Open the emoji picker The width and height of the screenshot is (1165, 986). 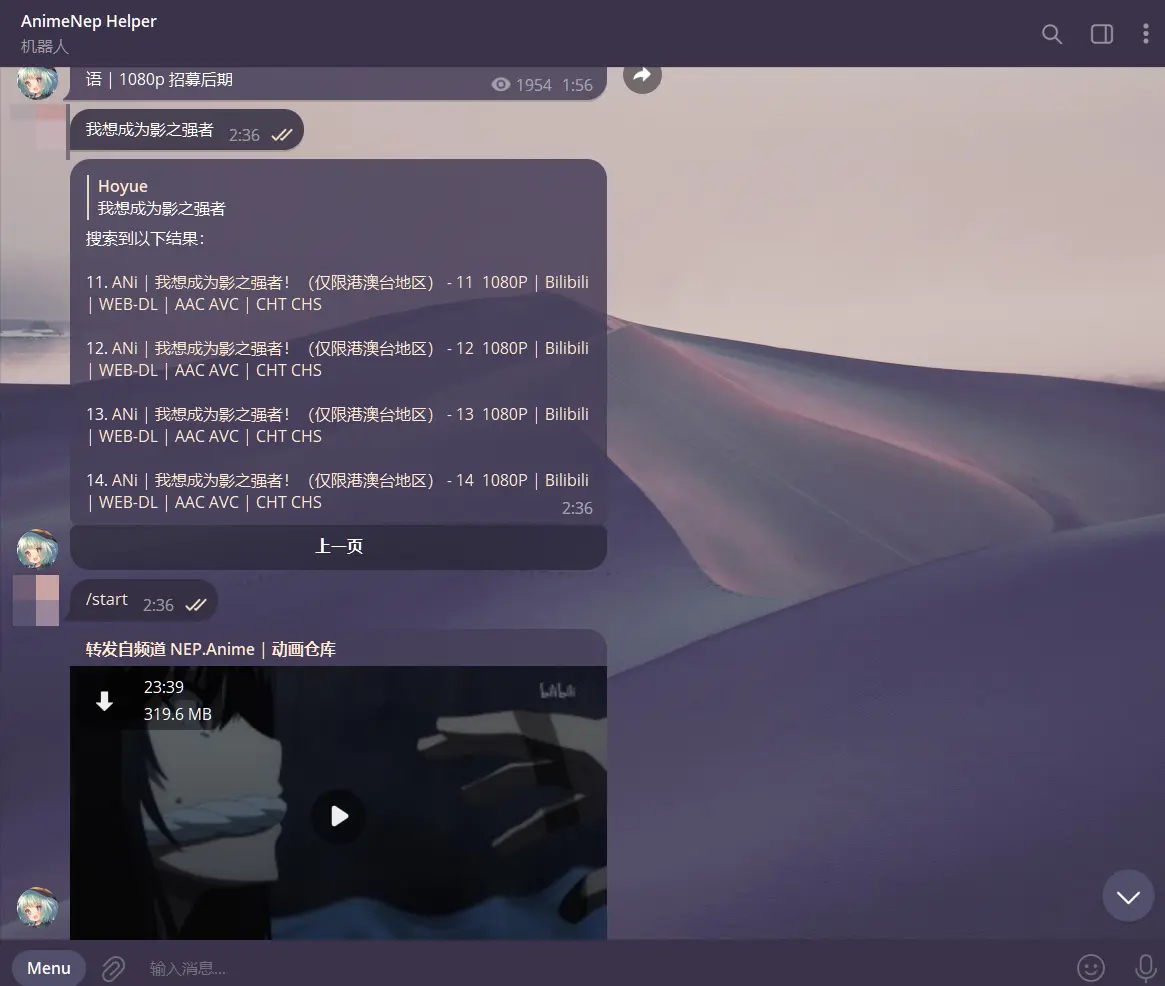(1091, 967)
